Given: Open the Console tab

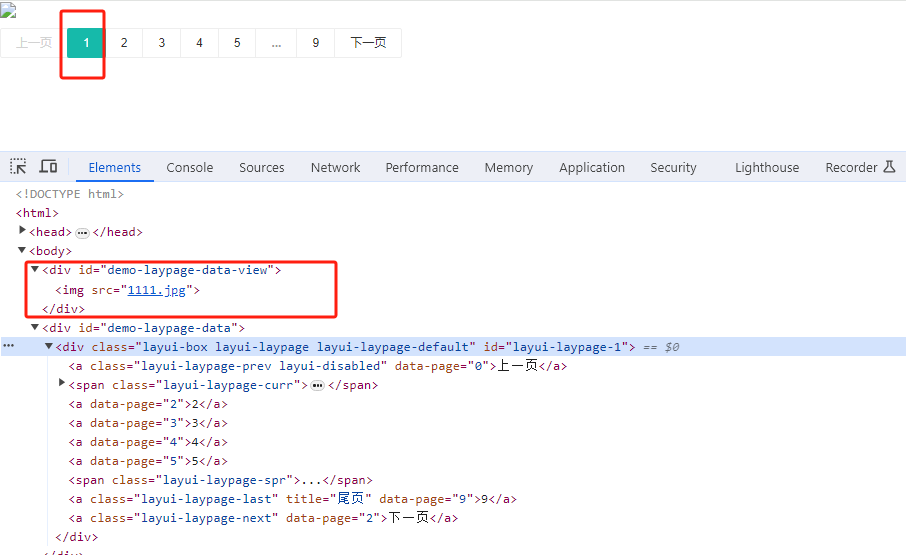Looking at the screenshot, I should tap(190, 167).
